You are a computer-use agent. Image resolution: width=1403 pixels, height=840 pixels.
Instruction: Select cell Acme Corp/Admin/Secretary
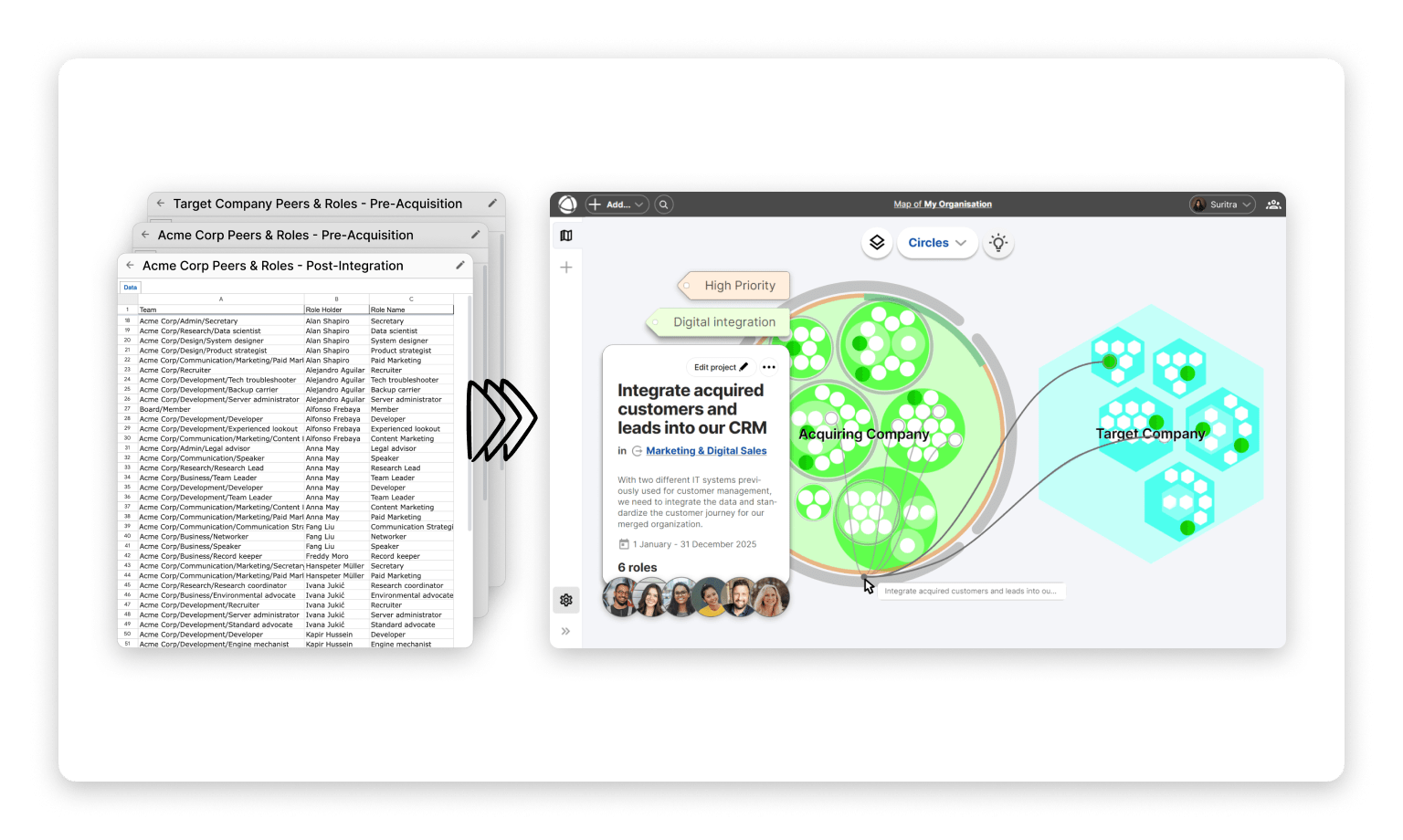tap(221, 321)
